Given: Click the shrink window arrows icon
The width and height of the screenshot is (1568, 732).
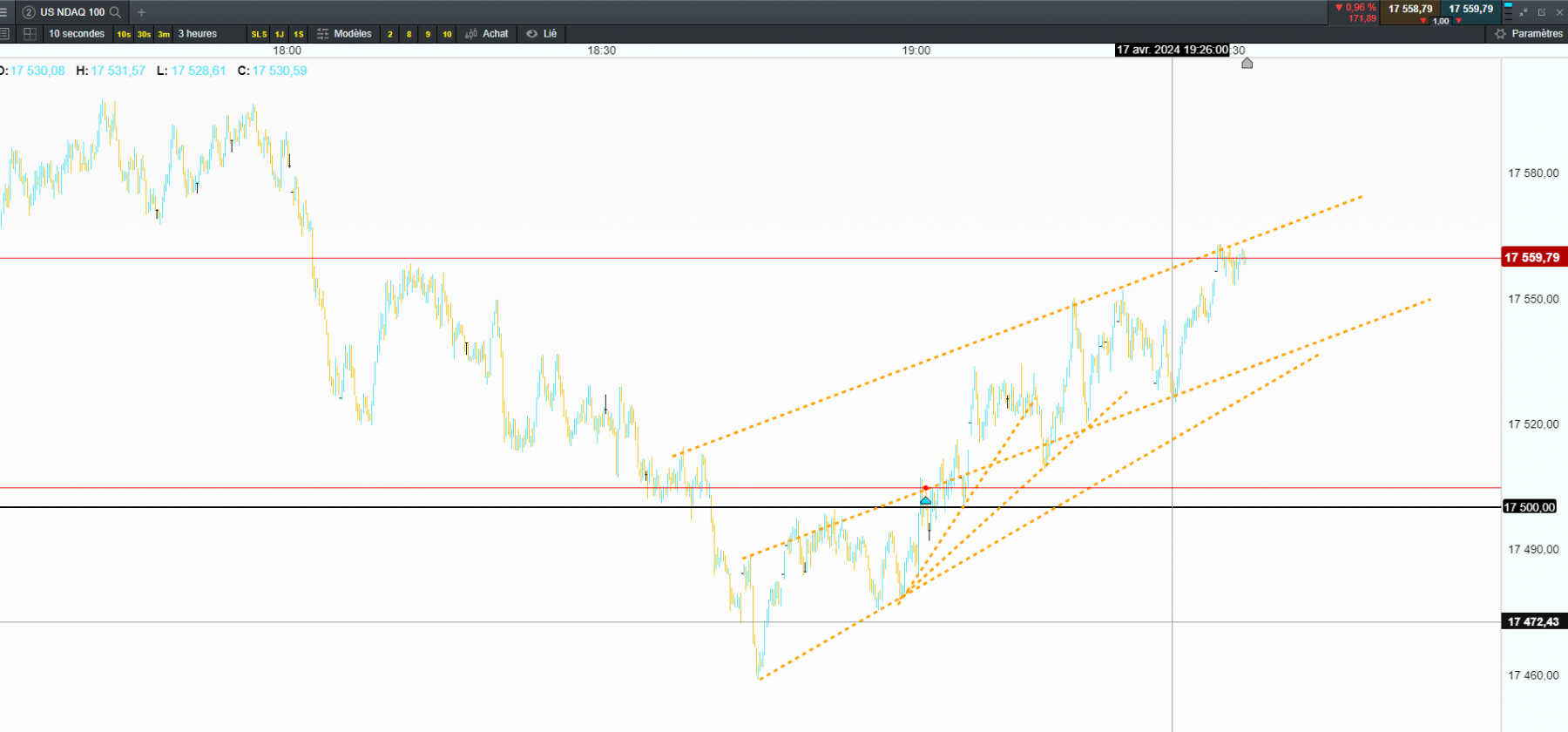Looking at the screenshot, I should 1524,12.
